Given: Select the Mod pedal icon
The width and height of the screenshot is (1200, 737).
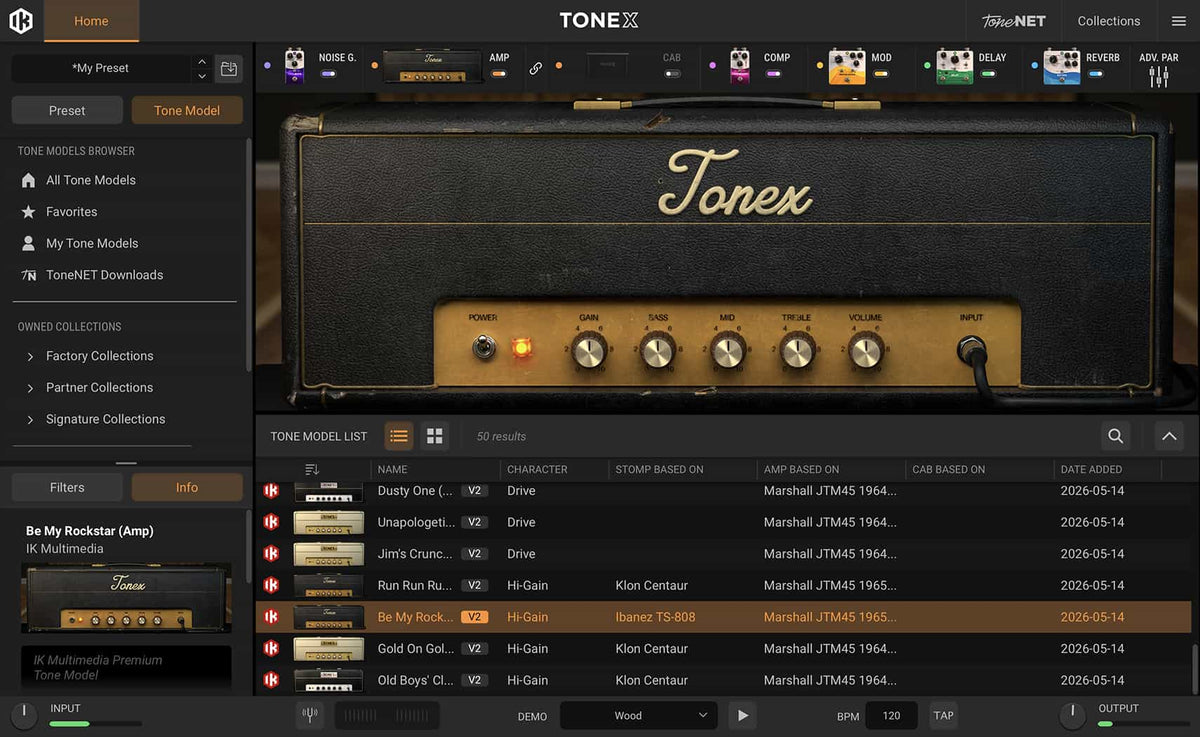Looking at the screenshot, I should pos(847,66).
